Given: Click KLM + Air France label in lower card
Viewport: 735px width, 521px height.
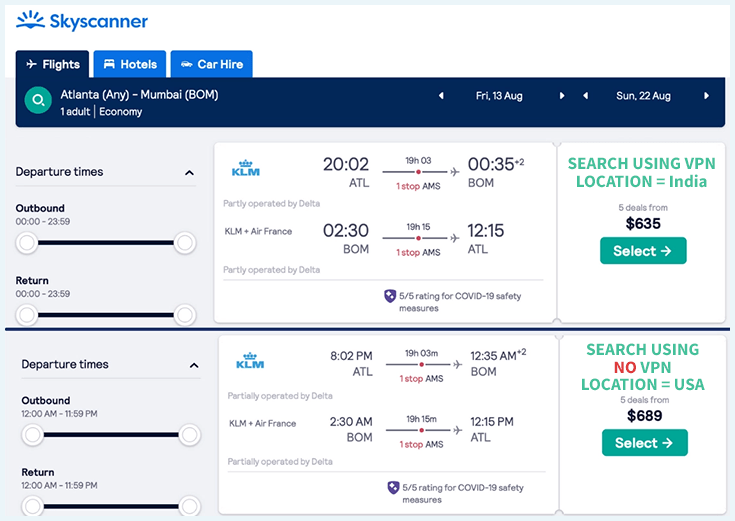Looking at the screenshot, I should coord(262,423).
